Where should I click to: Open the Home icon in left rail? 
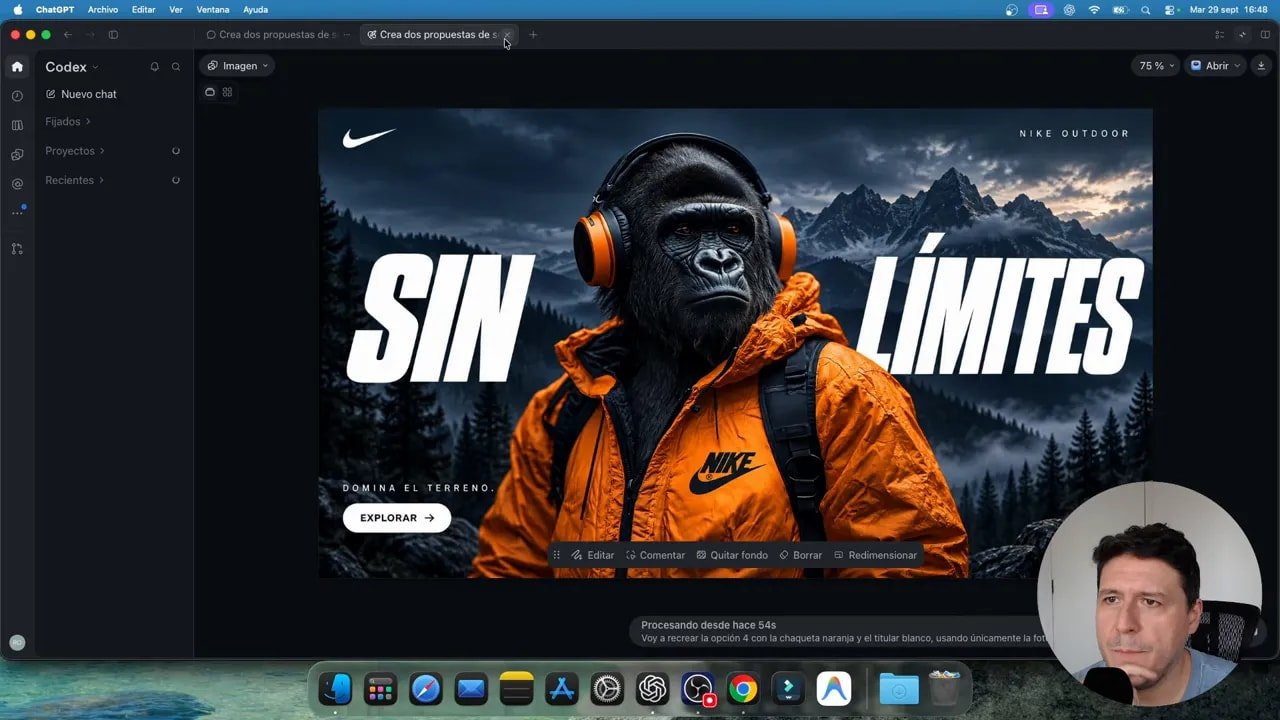pyautogui.click(x=17, y=67)
